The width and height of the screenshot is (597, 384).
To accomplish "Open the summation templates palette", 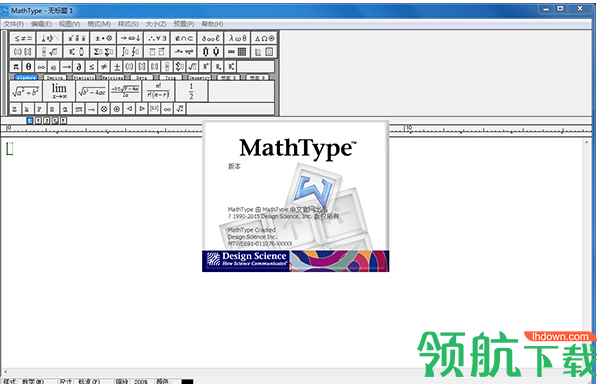I will pos(103,52).
